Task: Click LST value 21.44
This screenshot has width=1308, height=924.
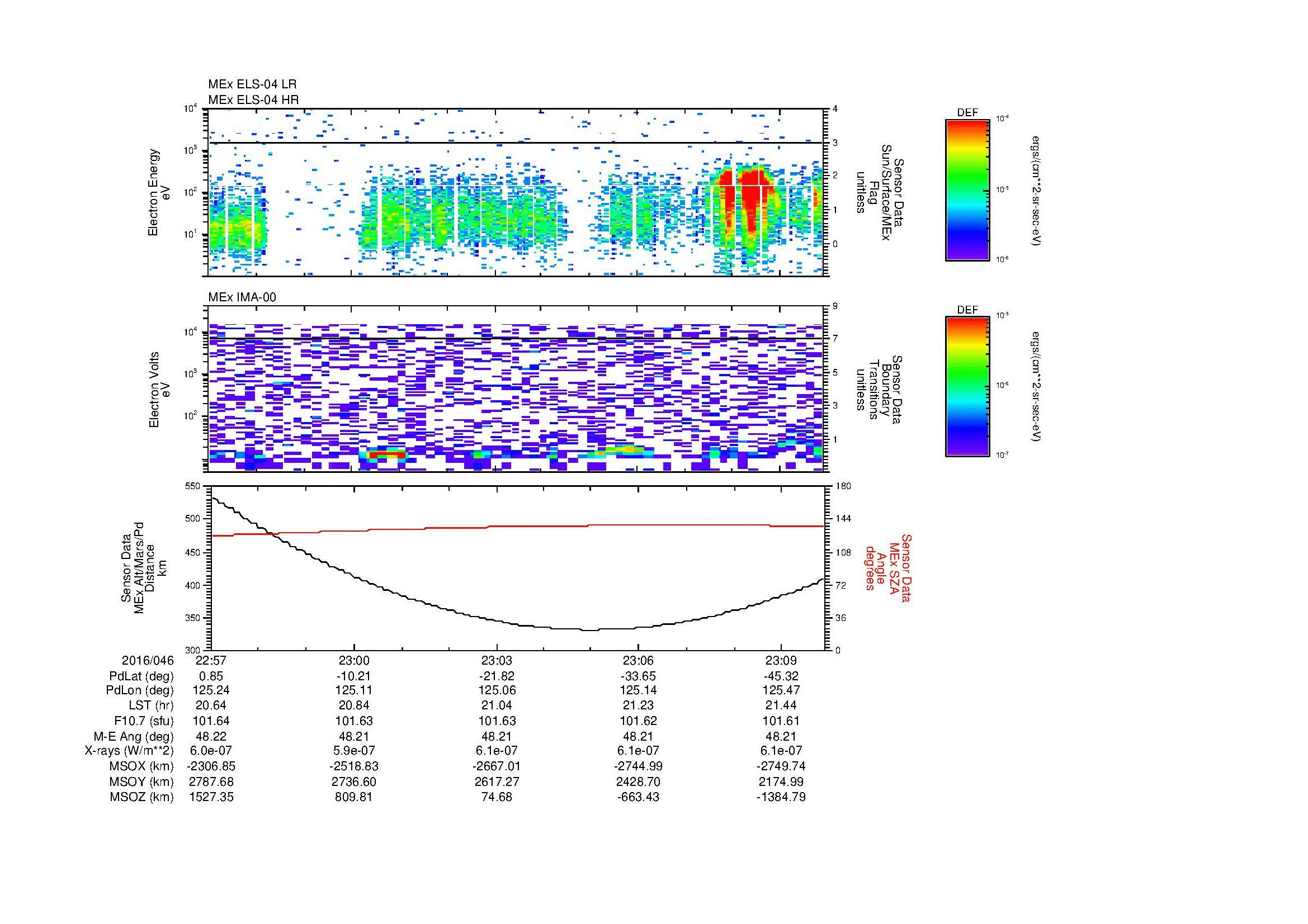Action: (x=781, y=705)
